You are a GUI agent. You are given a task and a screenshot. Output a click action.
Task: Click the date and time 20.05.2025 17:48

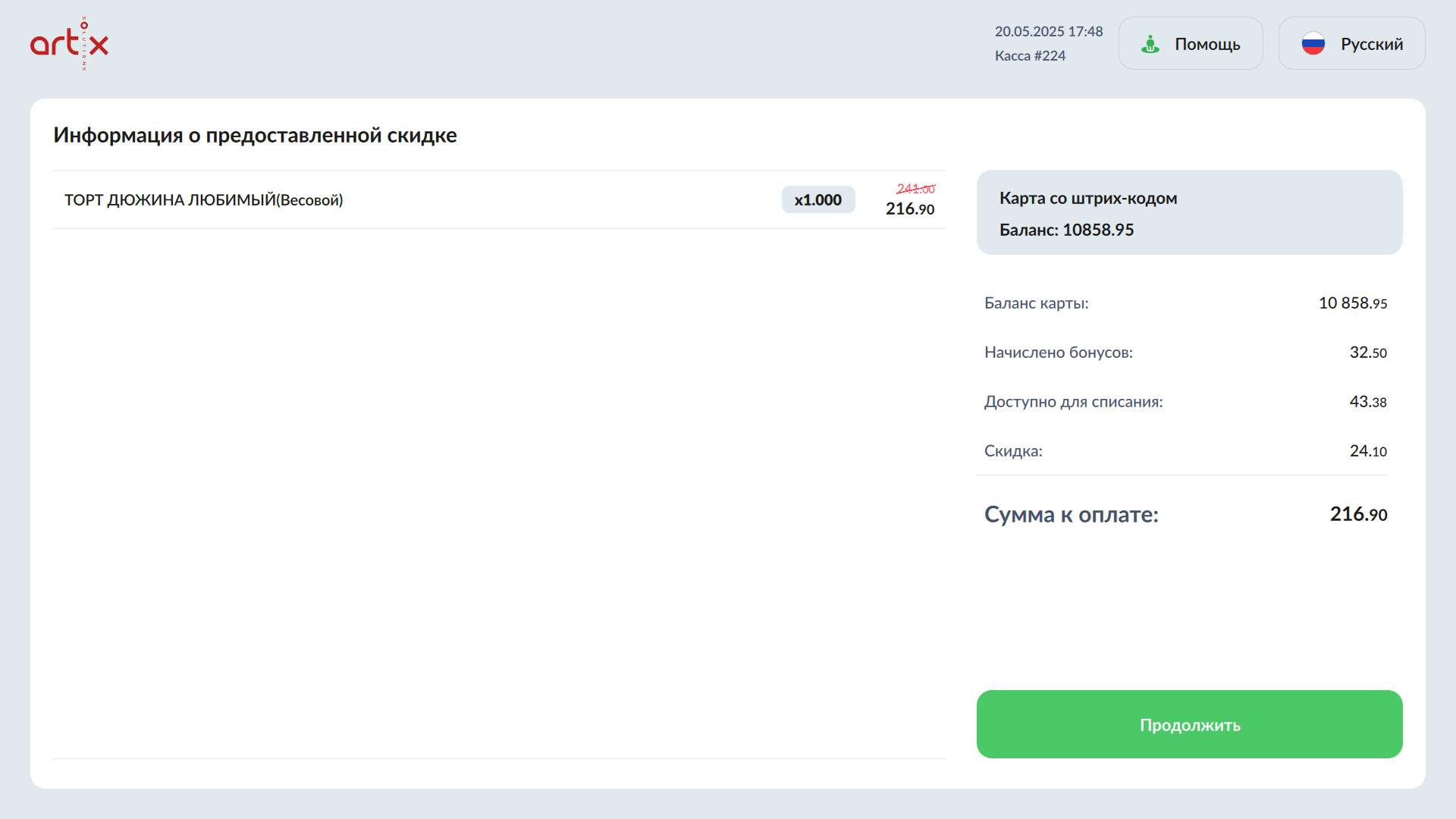coord(1048,32)
